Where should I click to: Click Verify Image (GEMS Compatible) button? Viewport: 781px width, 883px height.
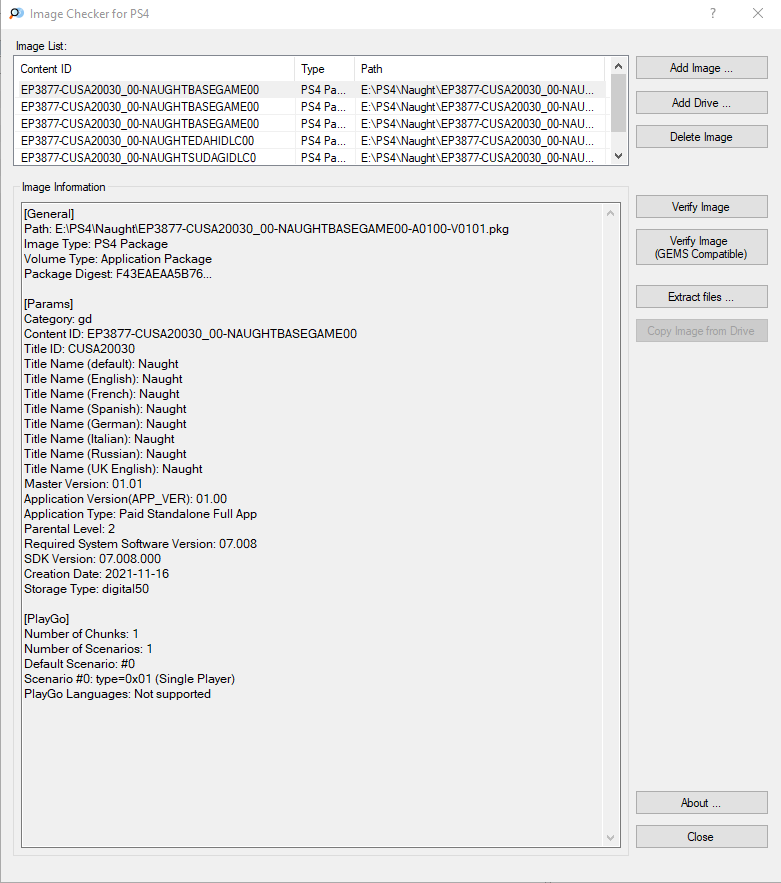point(702,247)
